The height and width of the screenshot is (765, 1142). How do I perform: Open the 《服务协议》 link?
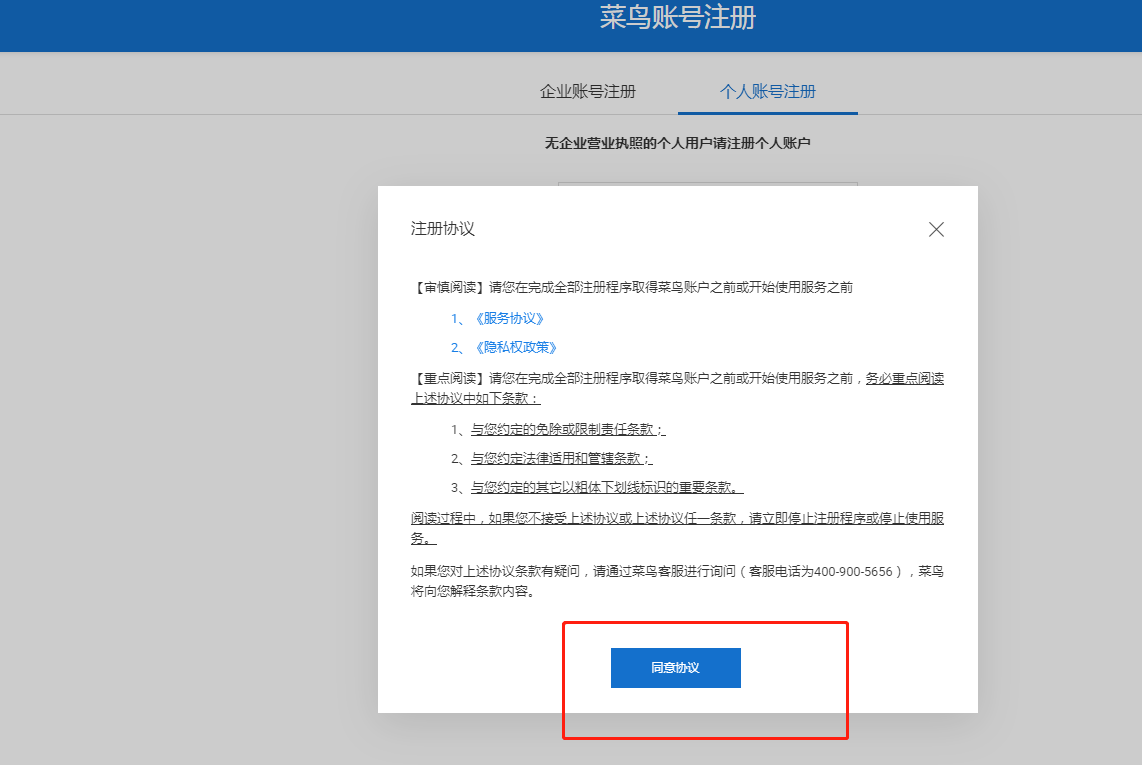pos(509,318)
